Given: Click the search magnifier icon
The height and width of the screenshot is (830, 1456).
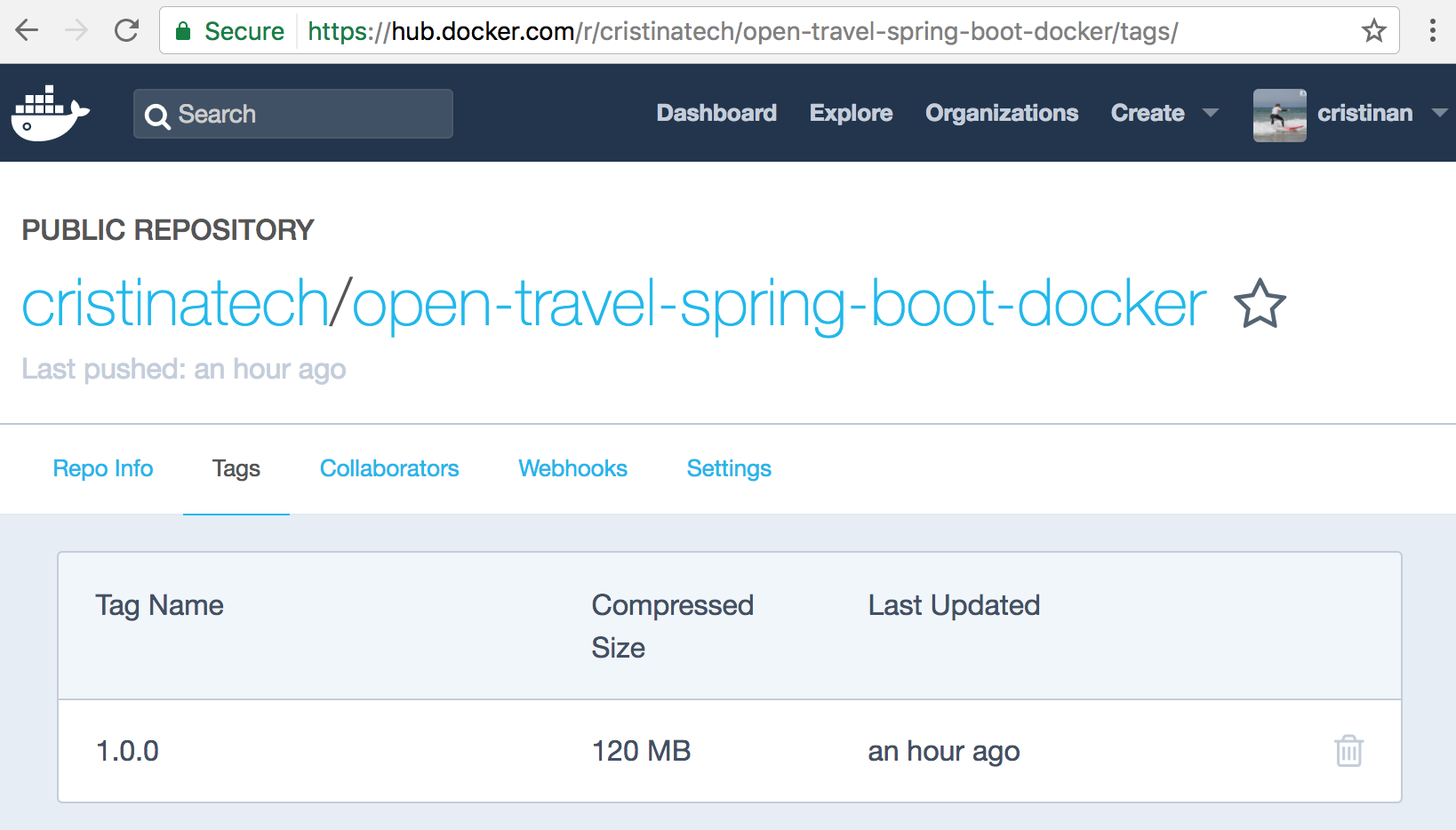Looking at the screenshot, I should tap(157, 116).
